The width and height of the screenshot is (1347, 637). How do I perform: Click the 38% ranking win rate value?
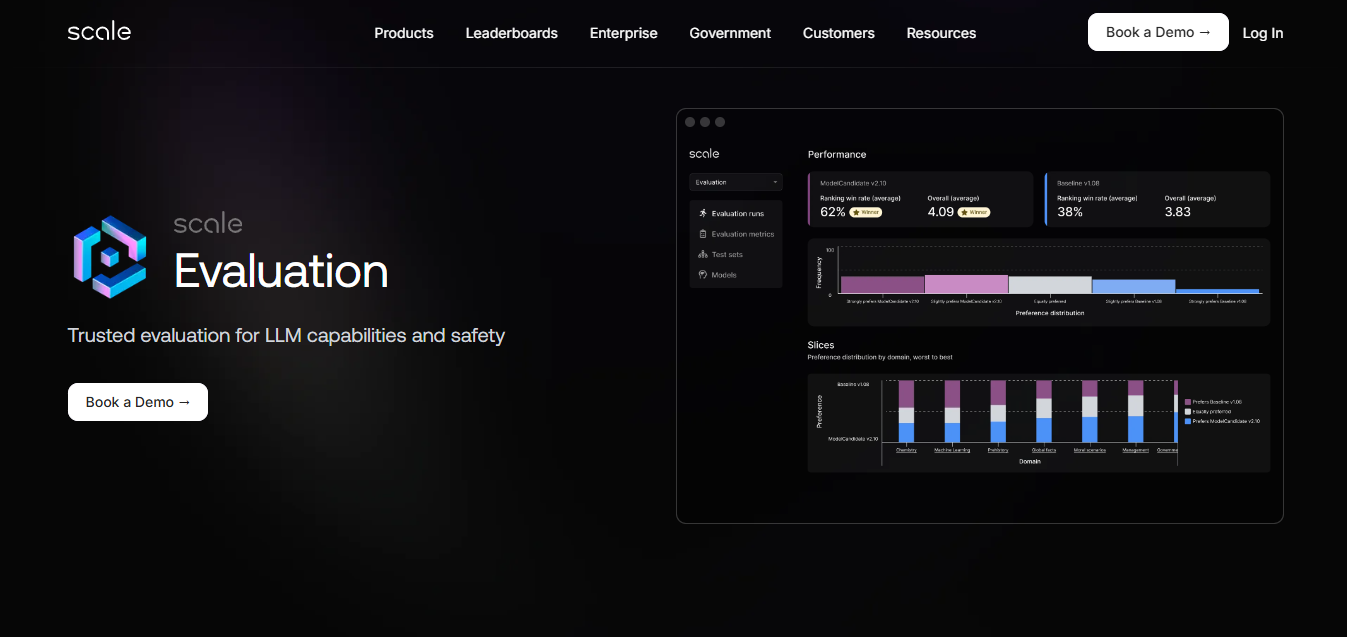[x=1070, y=212]
